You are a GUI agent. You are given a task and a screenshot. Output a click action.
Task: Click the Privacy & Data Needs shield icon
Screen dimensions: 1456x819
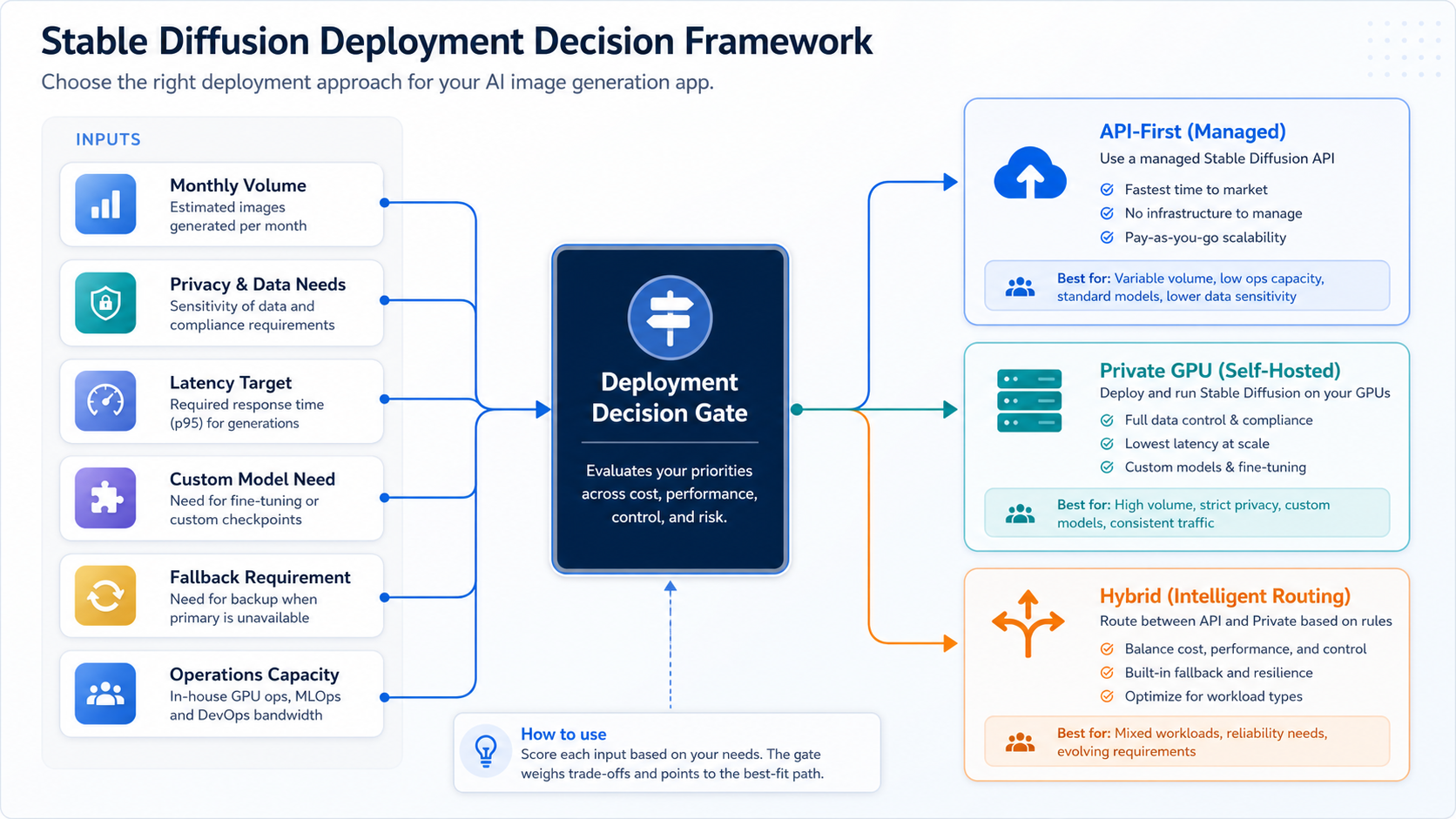click(105, 303)
